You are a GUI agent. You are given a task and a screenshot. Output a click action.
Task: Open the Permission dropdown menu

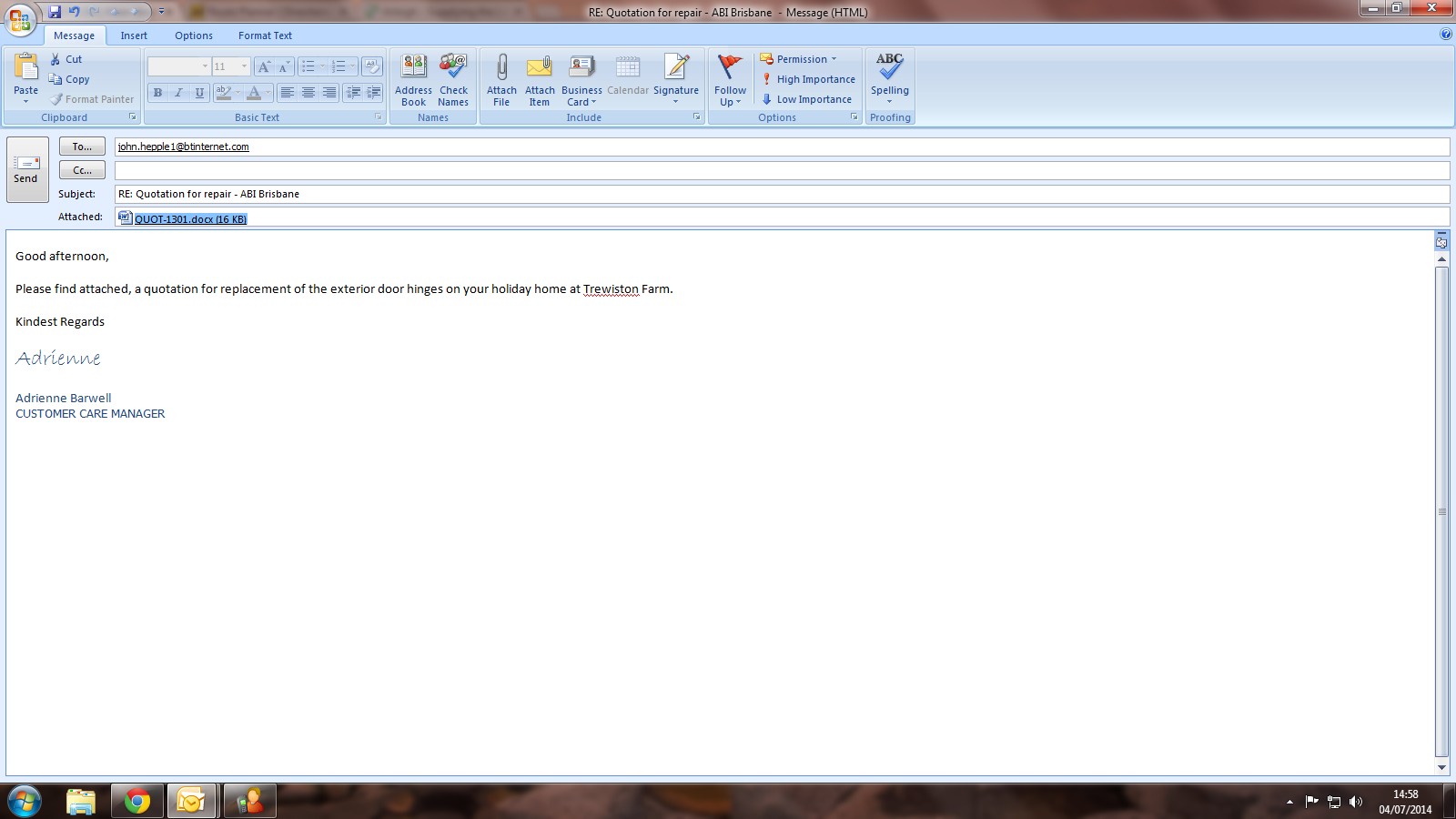click(x=798, y=59)
